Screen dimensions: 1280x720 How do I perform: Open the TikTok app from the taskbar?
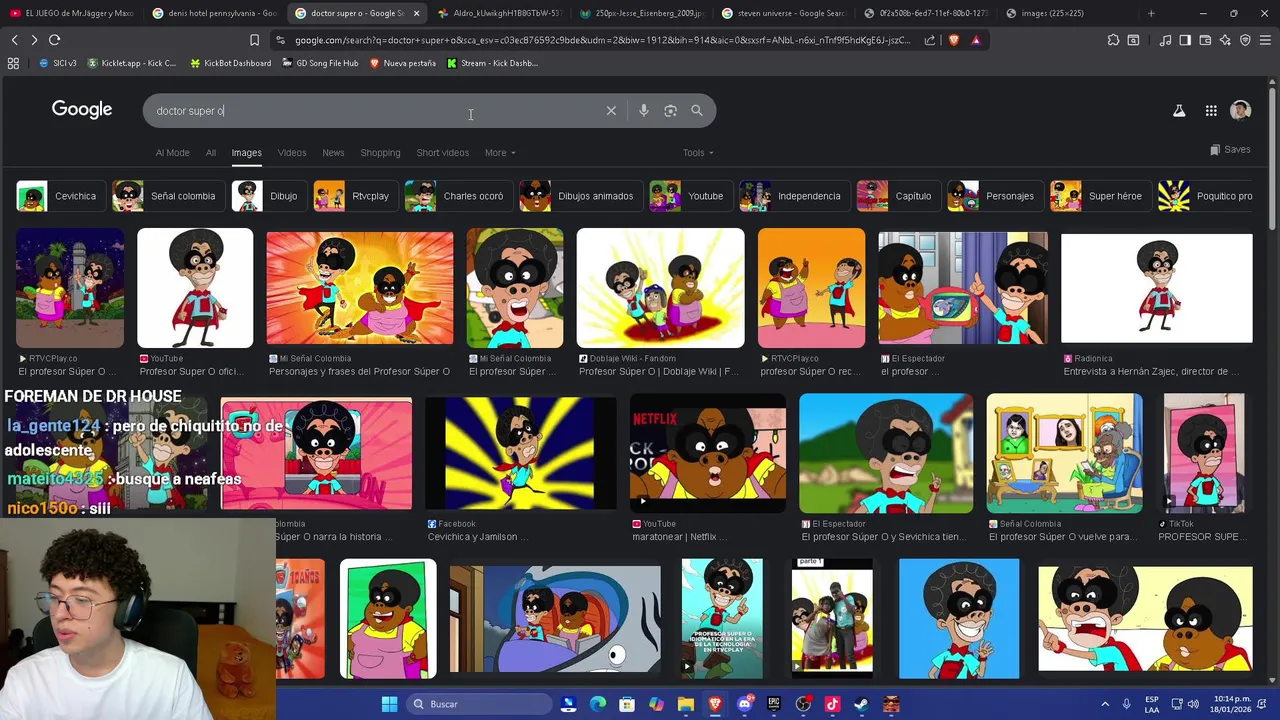832,704
